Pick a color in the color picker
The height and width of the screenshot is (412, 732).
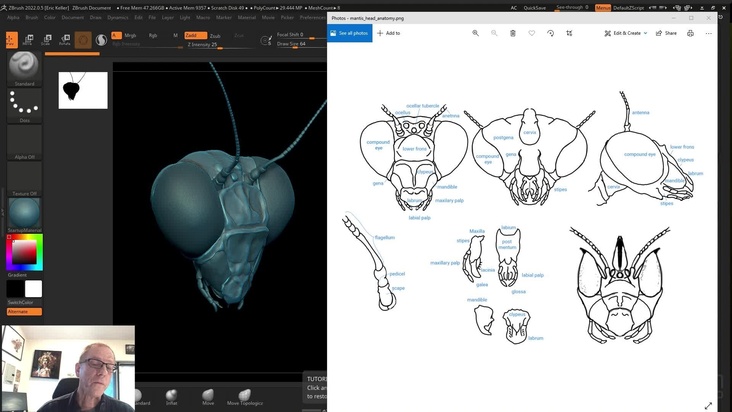pos(24,252)
